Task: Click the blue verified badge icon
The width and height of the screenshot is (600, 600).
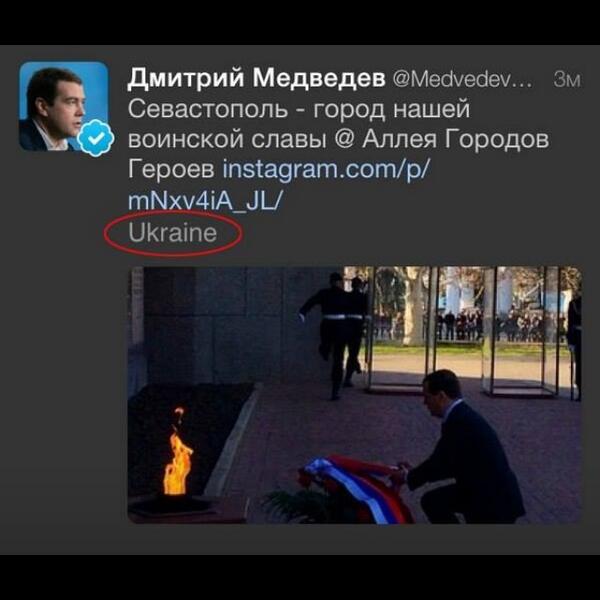Action: point(95,138)
